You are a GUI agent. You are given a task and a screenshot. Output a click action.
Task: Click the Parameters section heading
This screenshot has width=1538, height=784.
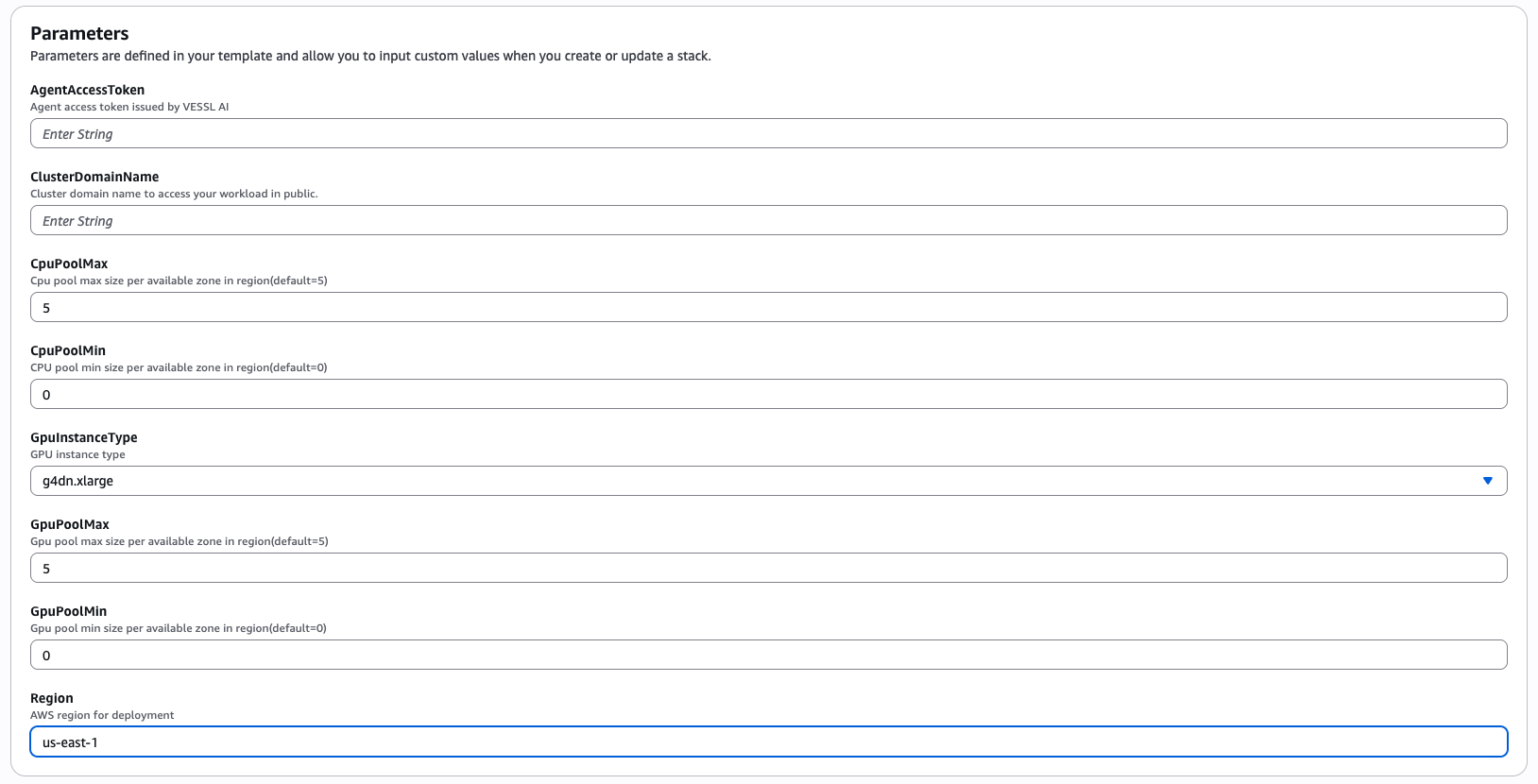[79, 33]
